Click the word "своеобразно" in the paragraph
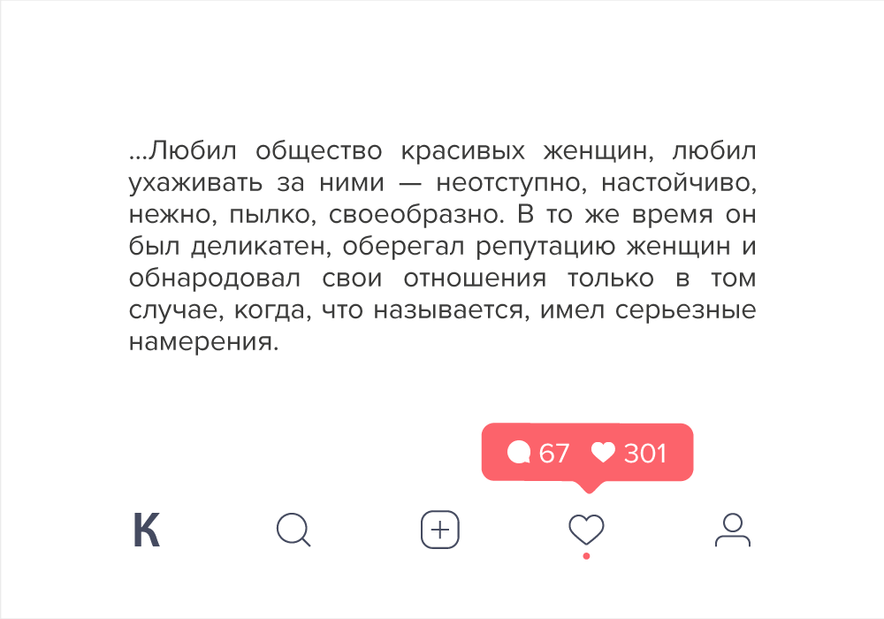Image resolution: width=884 pixels, height=619 pixels. [414, 215]
